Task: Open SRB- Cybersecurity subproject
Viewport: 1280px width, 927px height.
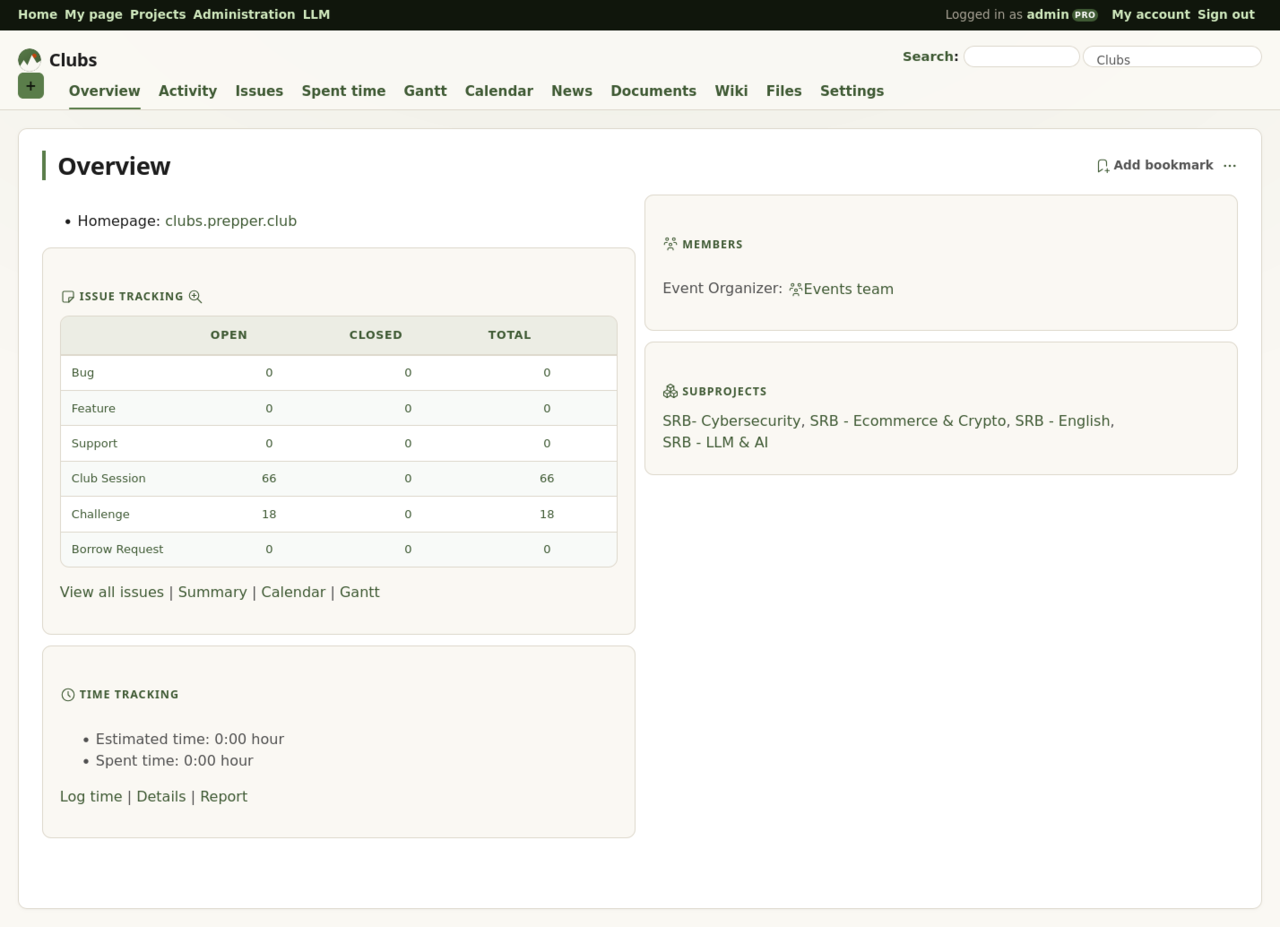Action: click(732, 421)
